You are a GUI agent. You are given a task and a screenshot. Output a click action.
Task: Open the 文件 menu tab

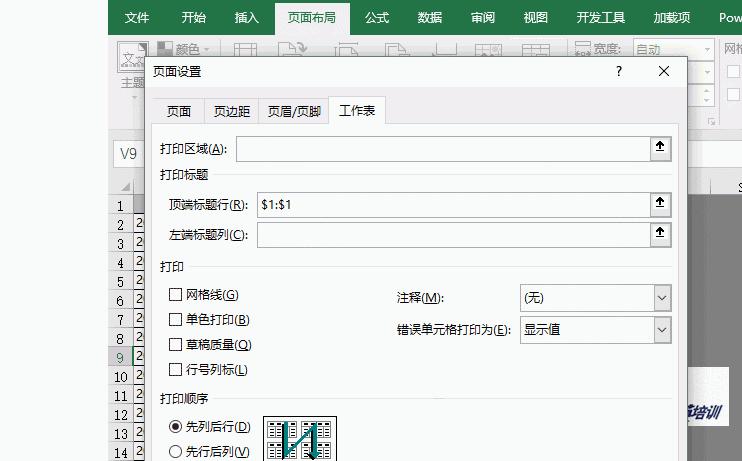coord(137,18)
